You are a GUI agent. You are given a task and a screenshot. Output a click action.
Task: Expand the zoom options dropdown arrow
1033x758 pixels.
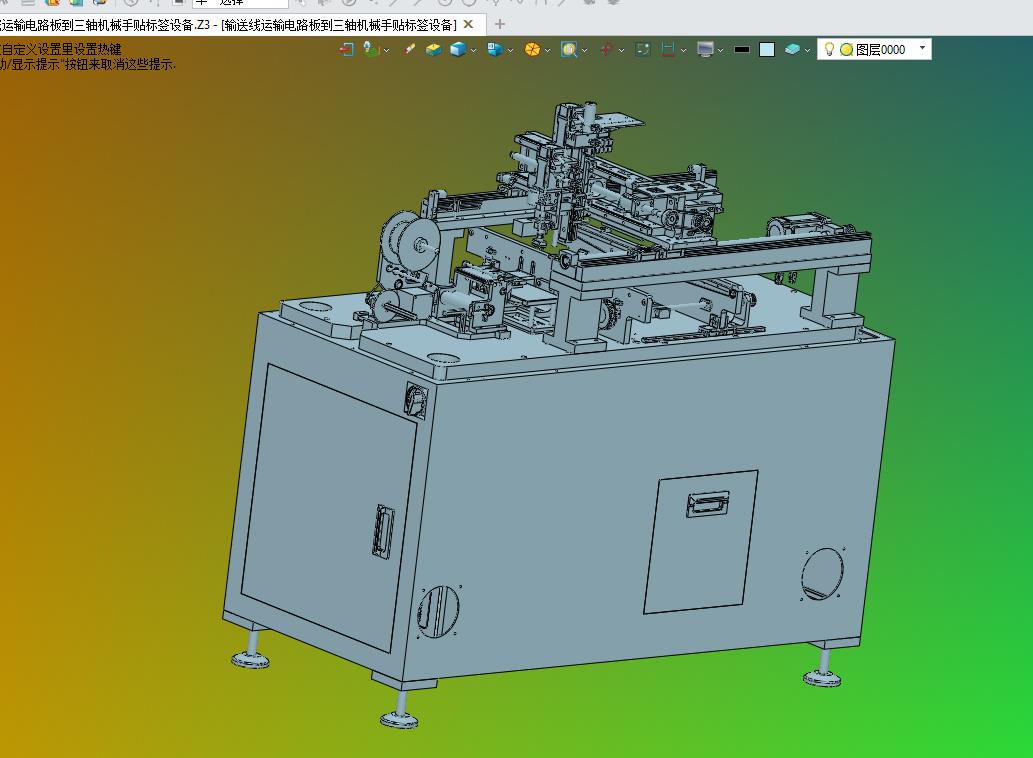[x=584, y=50]
